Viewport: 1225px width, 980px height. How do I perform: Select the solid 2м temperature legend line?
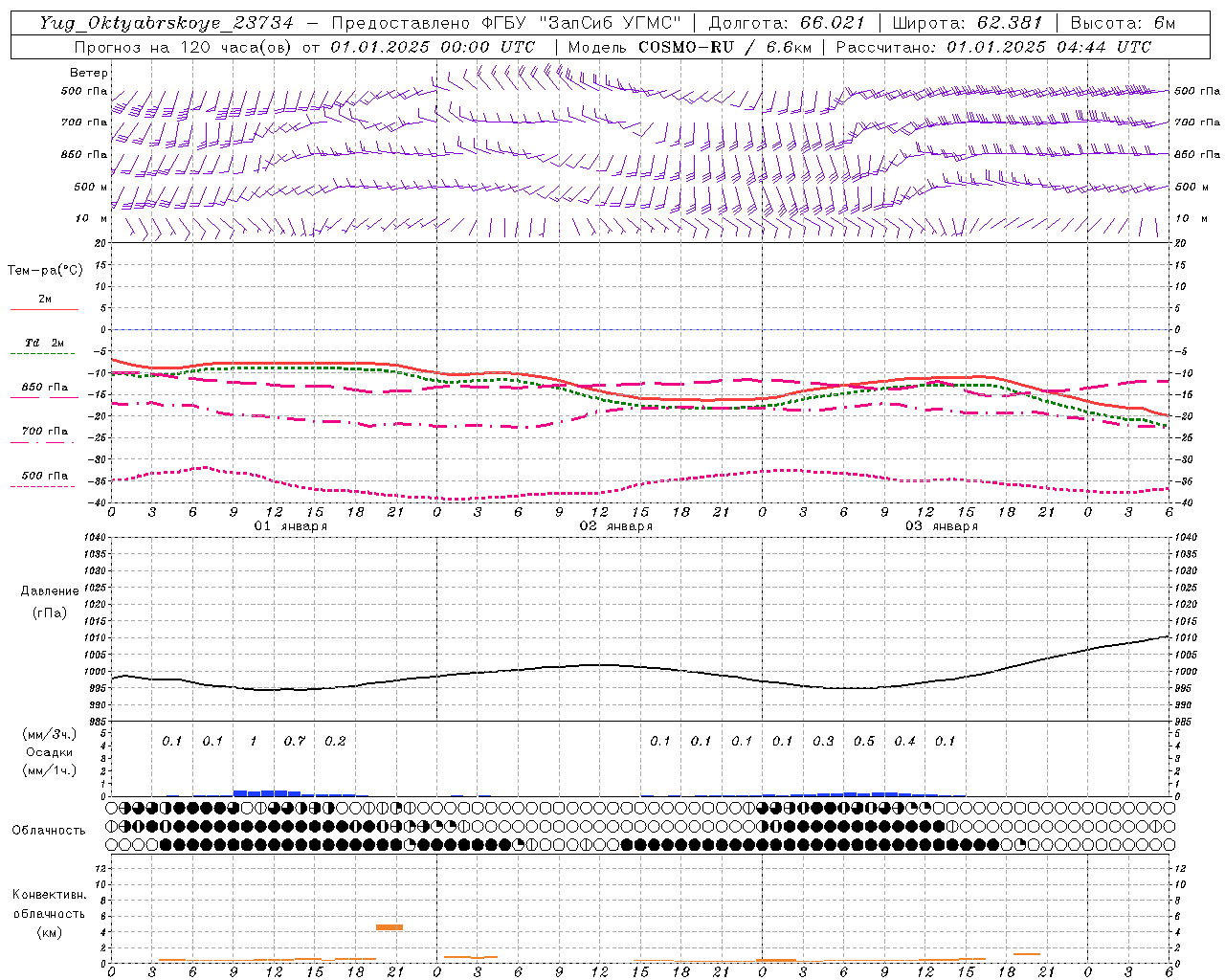44,309
